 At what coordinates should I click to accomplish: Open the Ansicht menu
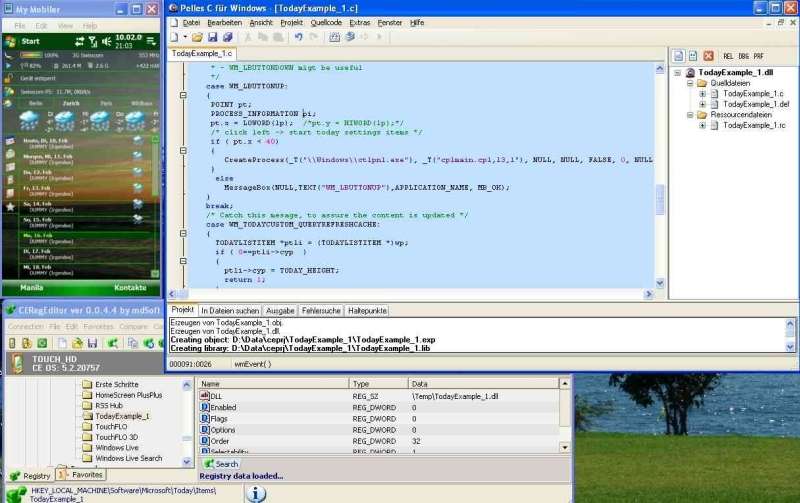[x=261, y=22]
